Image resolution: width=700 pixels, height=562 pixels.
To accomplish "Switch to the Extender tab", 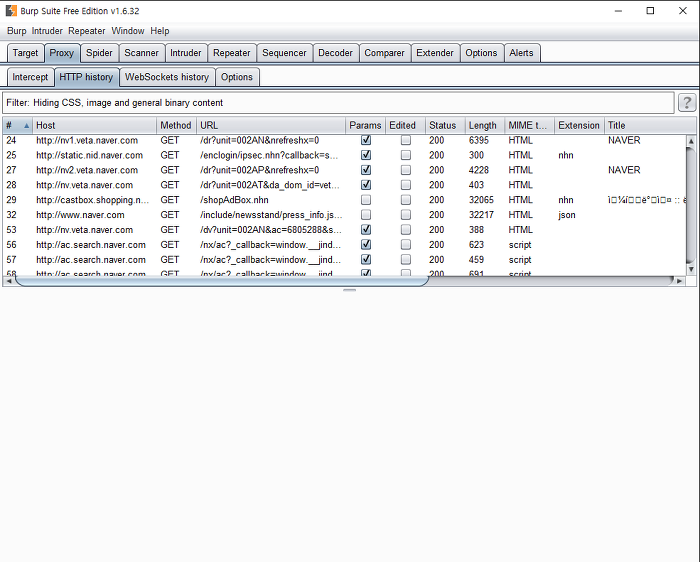I will 435,53.
